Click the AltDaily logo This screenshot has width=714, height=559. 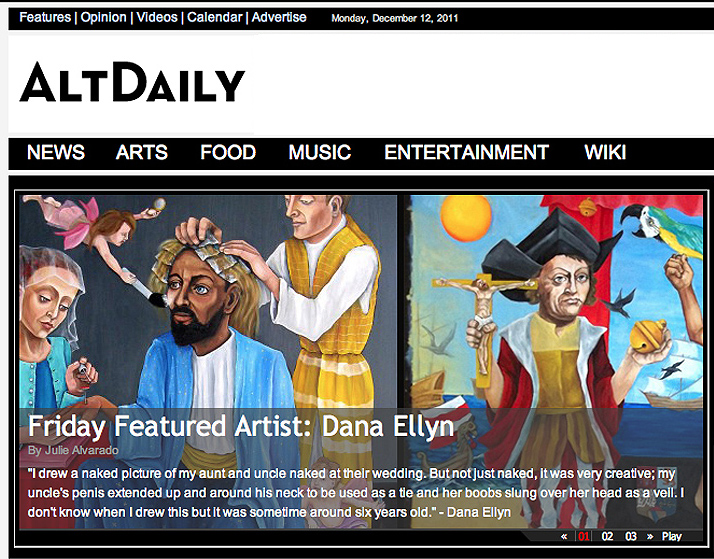pyautogui.click(x=133, y=82)
